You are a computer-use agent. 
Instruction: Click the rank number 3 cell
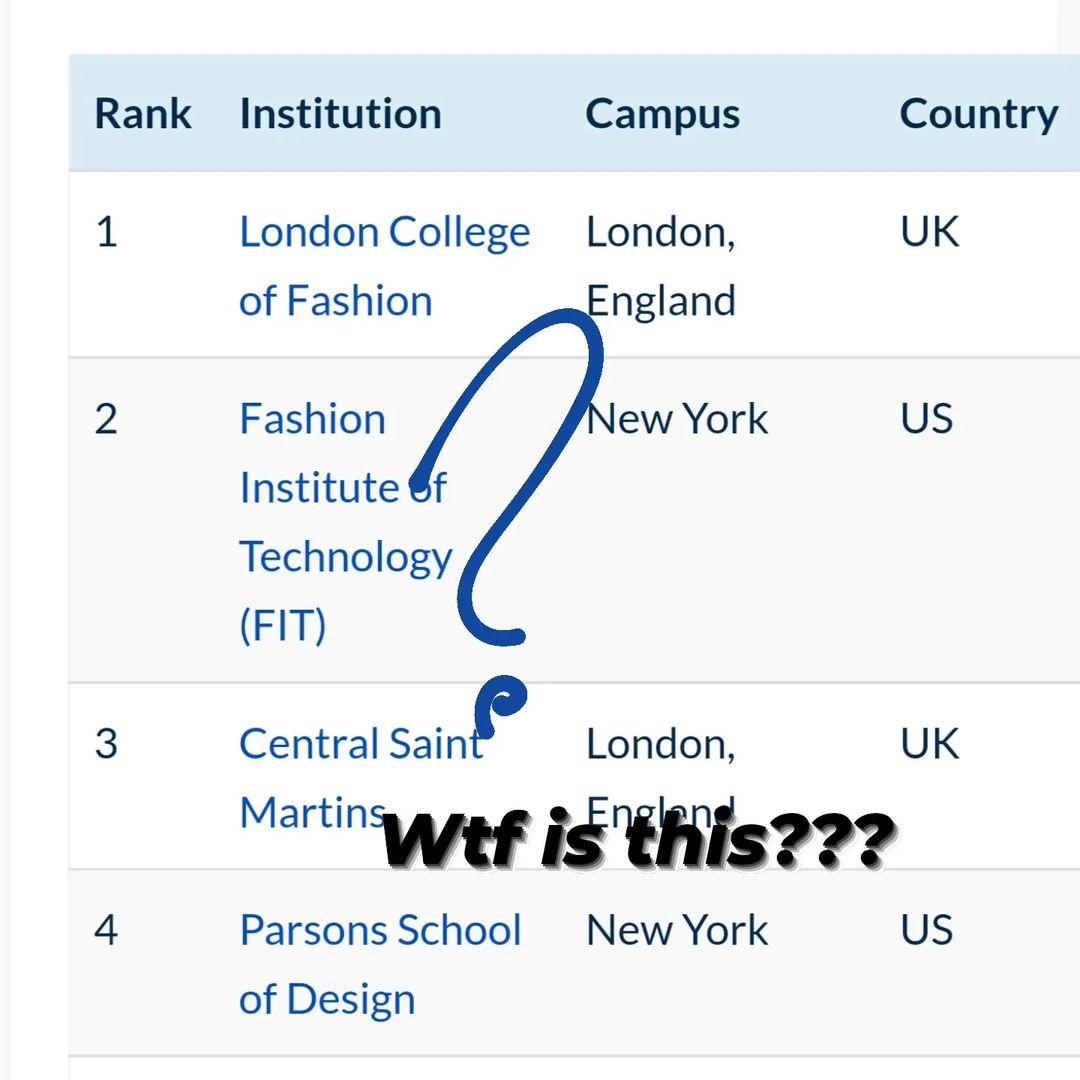coord(106,744)
